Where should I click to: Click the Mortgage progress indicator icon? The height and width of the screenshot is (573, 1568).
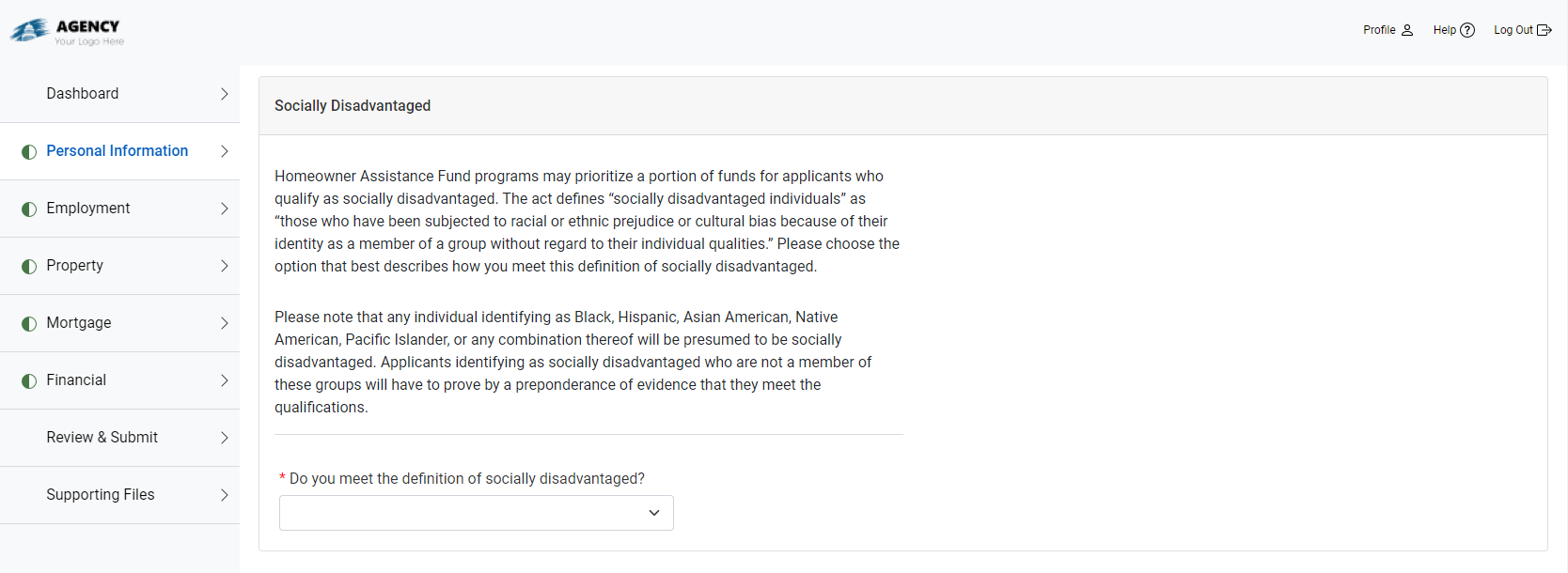(28, 322)
